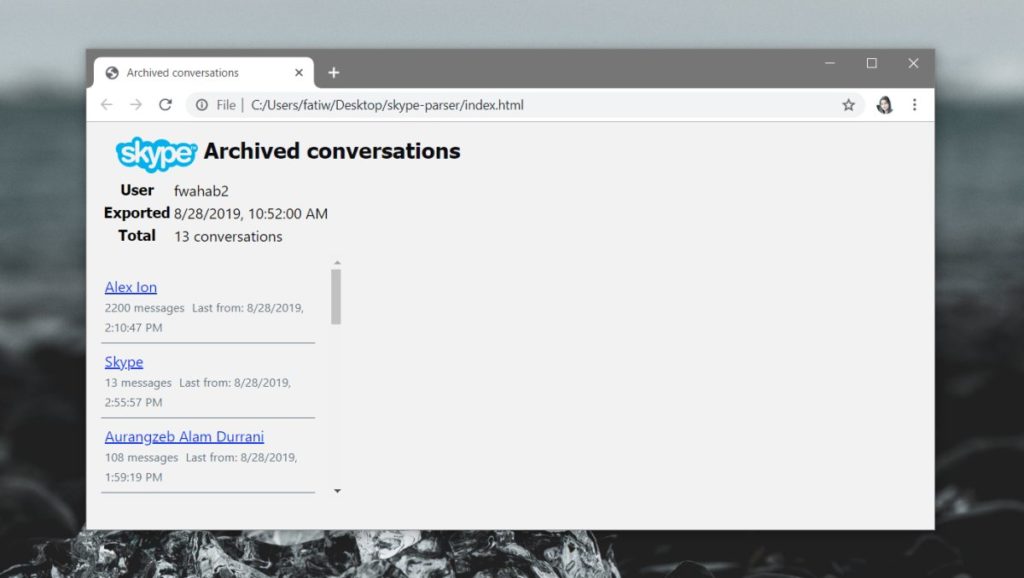Click the favicon on the Archived conversations tab
This screenshot has width=1024, height=578.
click(110, 72)
